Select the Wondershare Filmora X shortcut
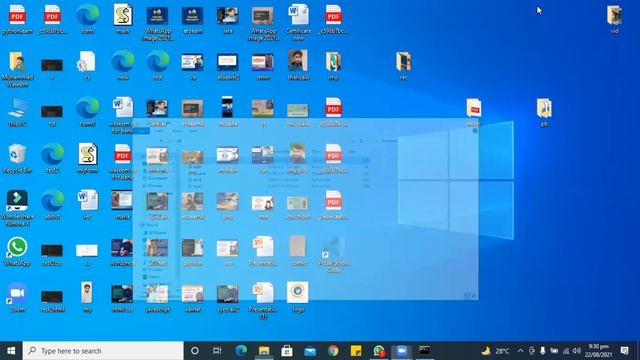This screenshot has height=360, width=640. 17,208
